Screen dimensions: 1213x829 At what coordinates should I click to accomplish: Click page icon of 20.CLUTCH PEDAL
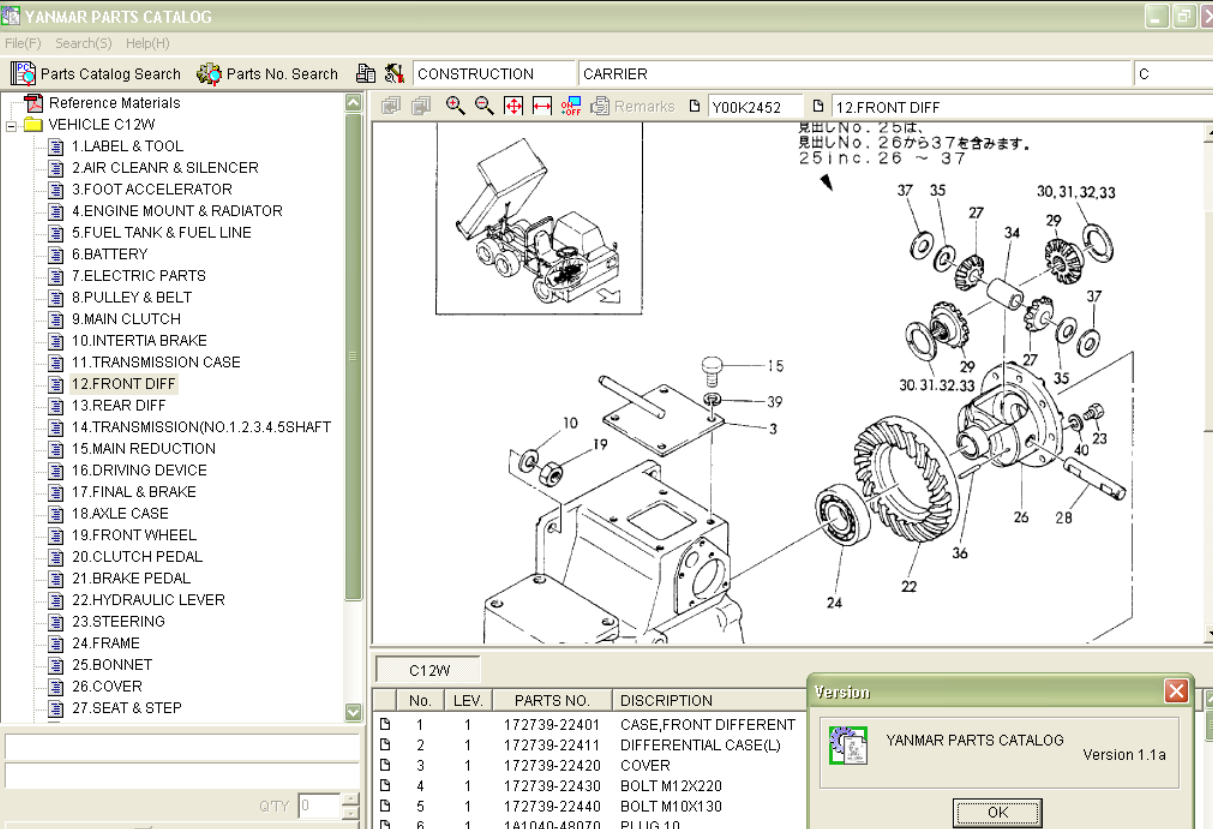coord(56,557)
